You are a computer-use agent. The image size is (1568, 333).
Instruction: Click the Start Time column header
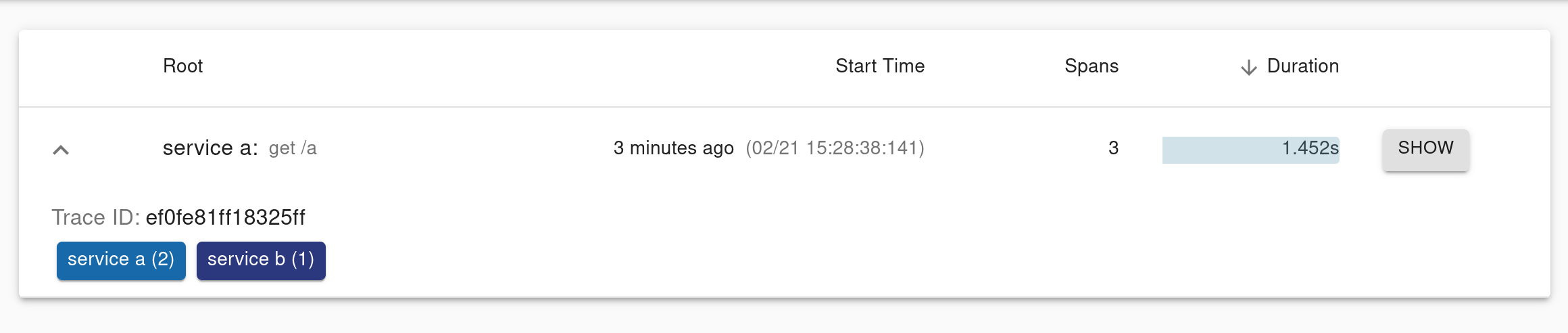[879, 66]
